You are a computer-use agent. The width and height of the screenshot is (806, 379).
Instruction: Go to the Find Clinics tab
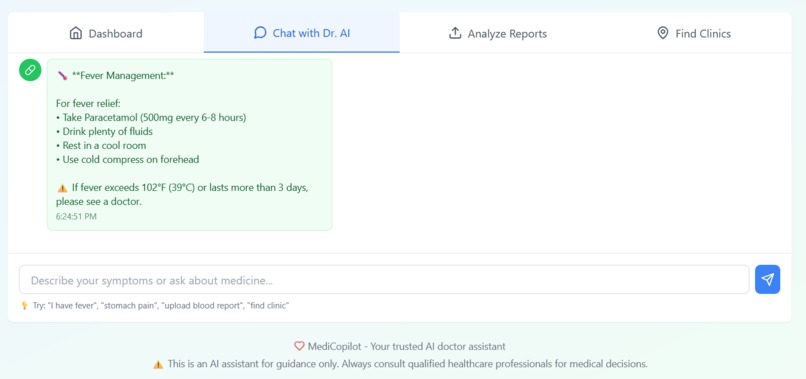(x=693, y=33)
